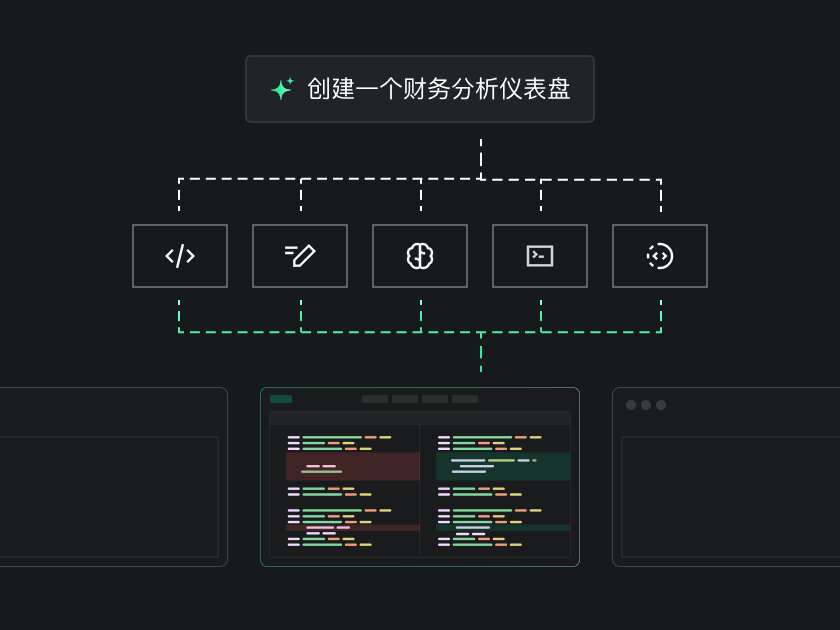840x630 pixels.
Task: Select the thin red line in lower left diff
Action: pos(353,527)
